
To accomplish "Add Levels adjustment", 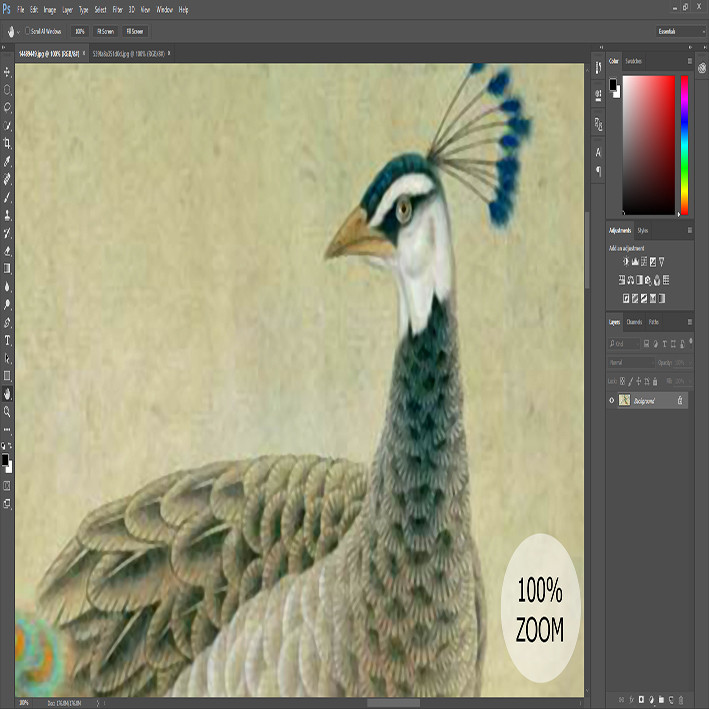I will click(635, 261).
